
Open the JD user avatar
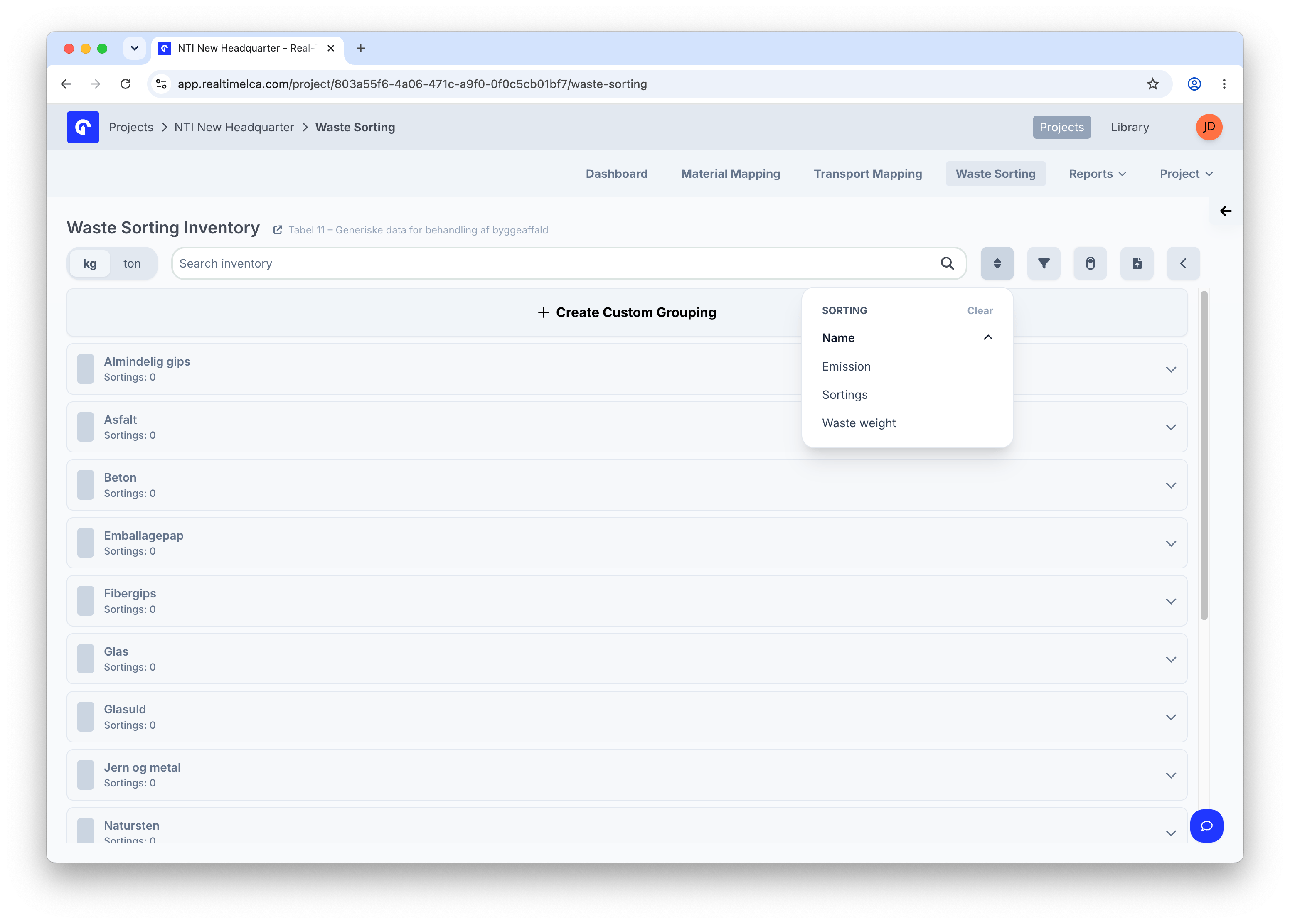pos(1209,127)
